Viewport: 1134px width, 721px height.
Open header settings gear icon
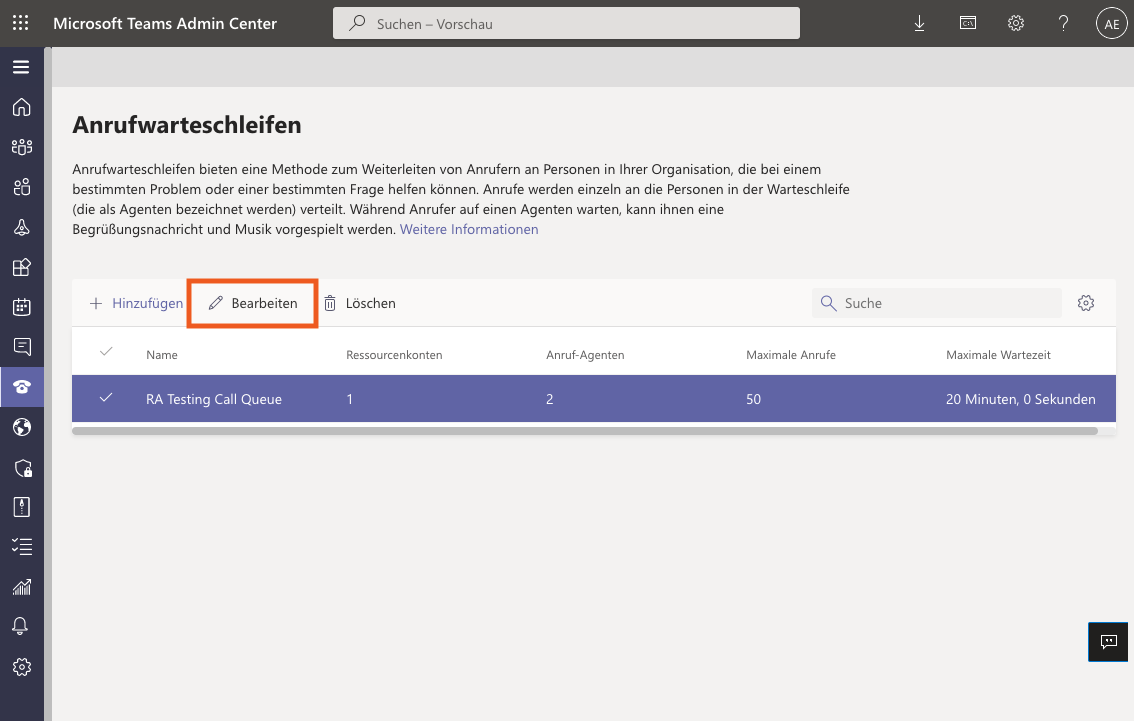tap(1015, 23)
